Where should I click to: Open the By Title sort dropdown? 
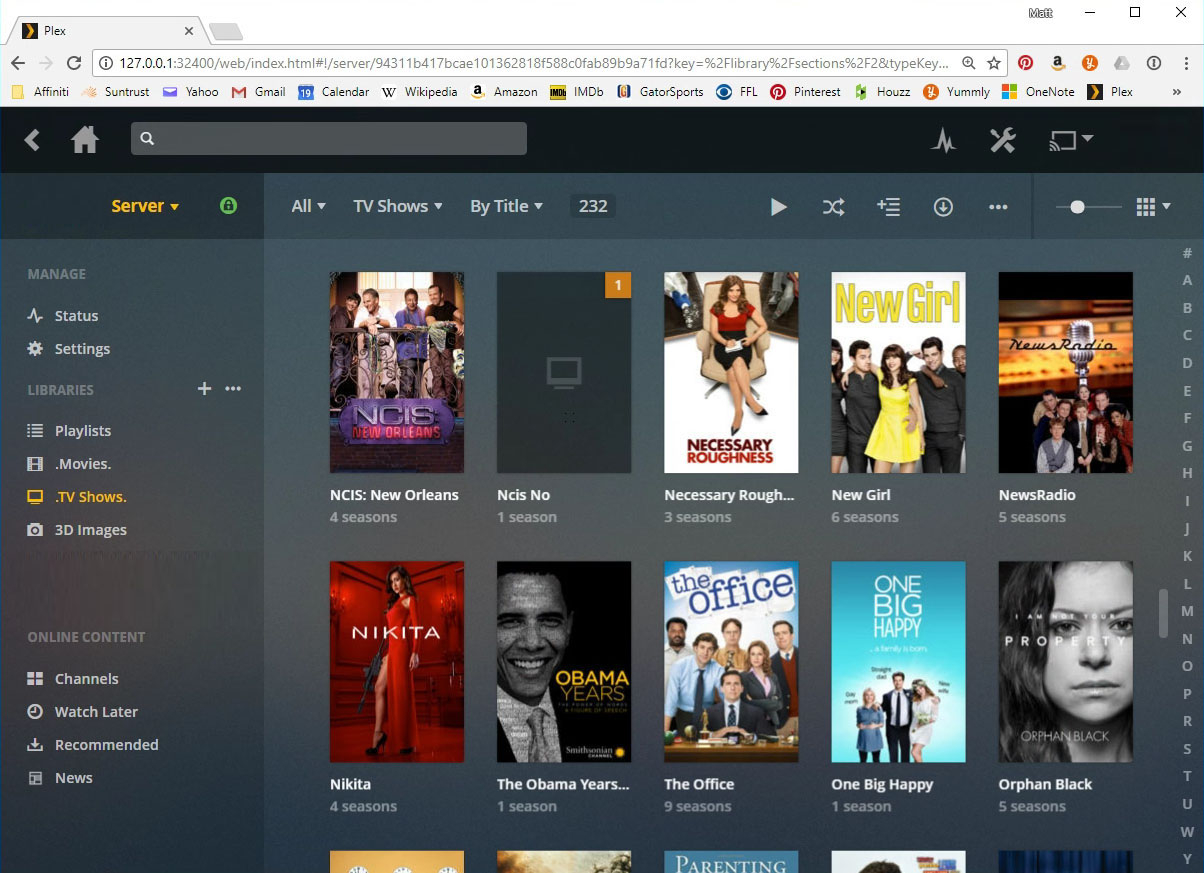click(x=506, y=206)
